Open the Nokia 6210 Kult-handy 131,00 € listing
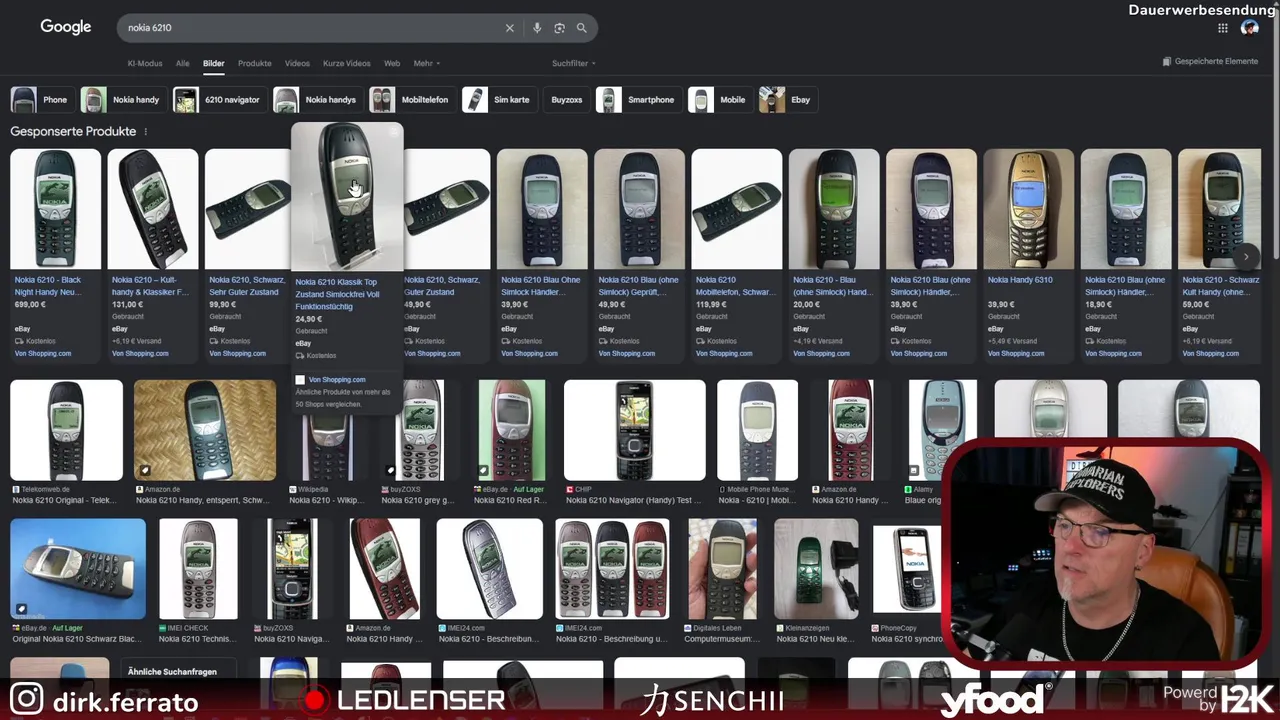1280x720 pixels. [x=152, y=255]
